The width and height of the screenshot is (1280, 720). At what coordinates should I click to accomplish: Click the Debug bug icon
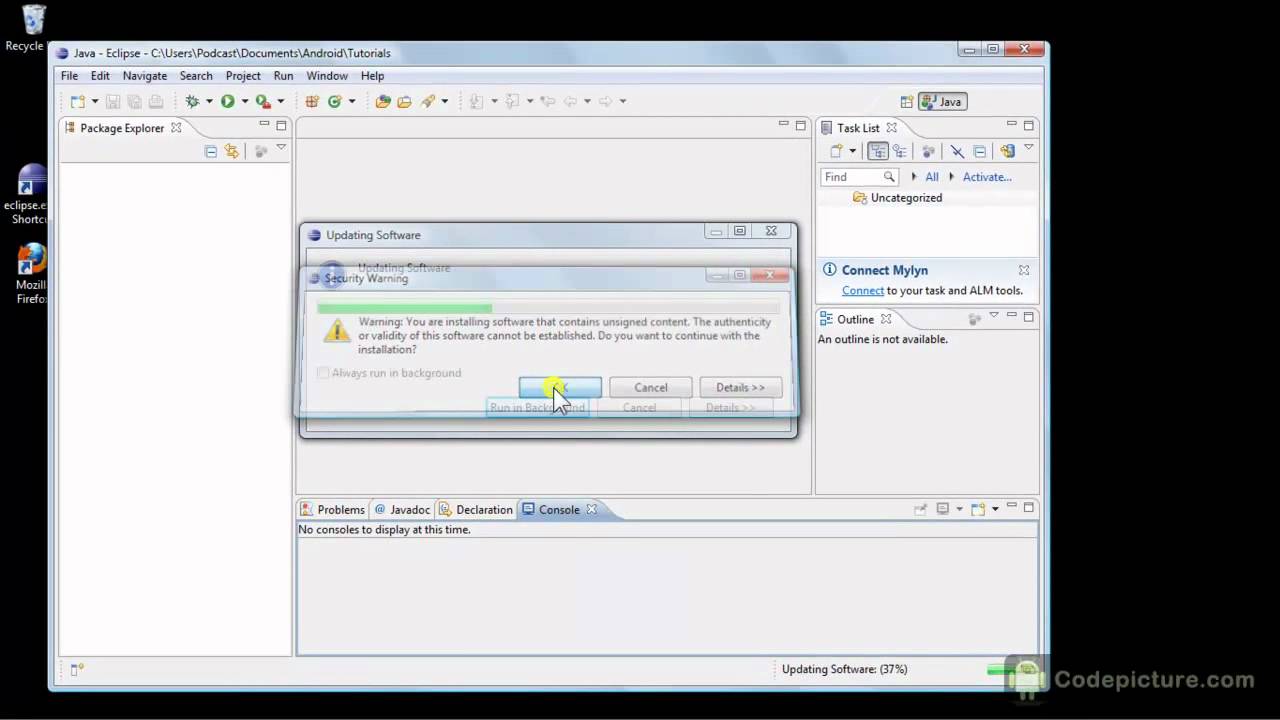click(x=192, y=101)
